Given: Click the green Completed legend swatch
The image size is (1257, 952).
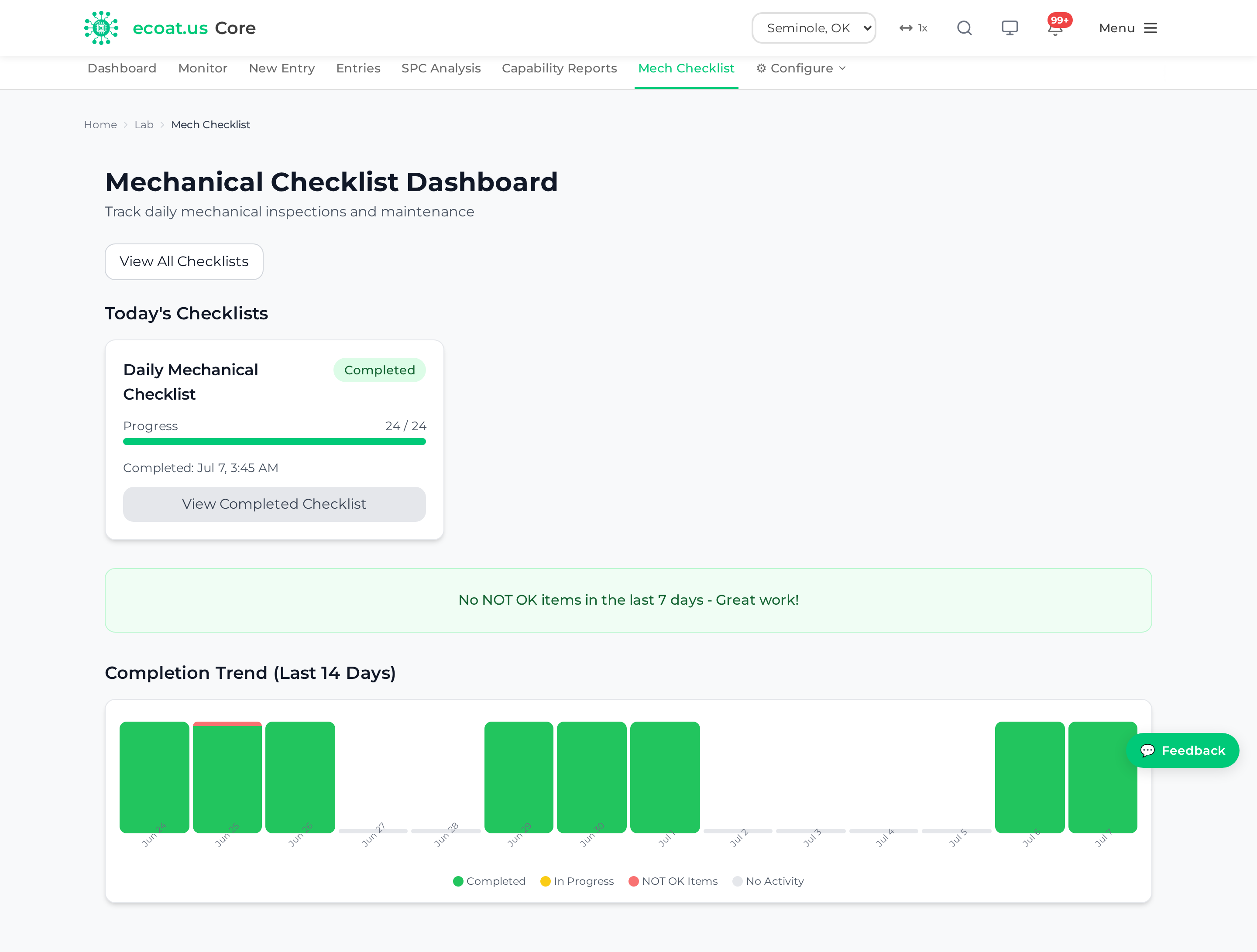Looking at the screenshot, I should (458, 881).
